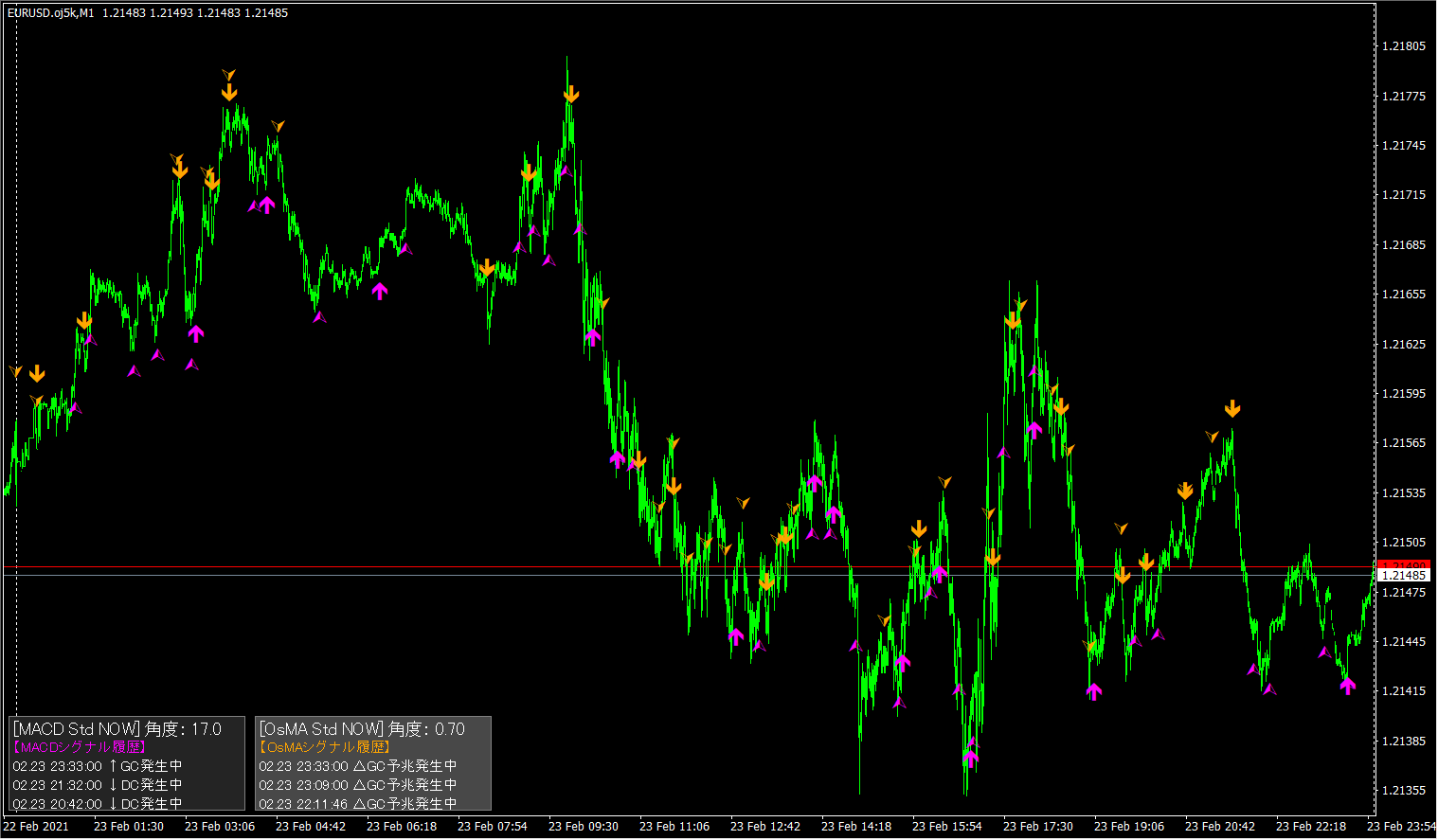Click the 22 Feb 2021 date label
Viewport: 1438px width, 840px height.
click(36, 827)
